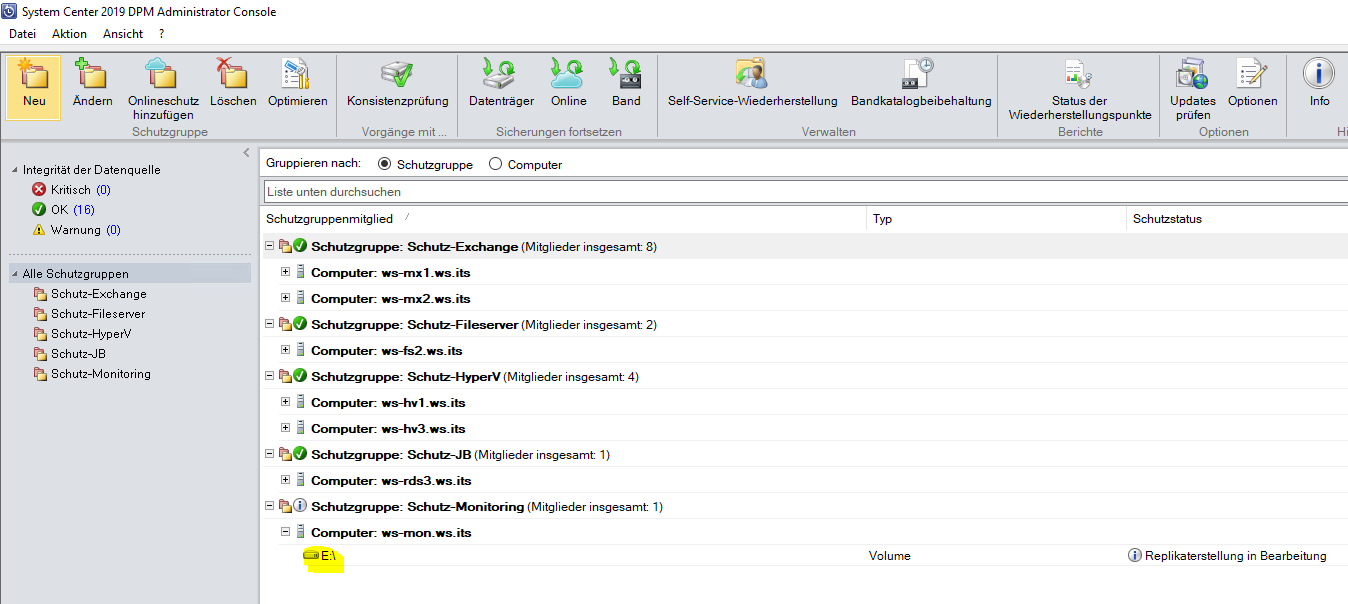Click the Warnung (0) filter link
The height and width of the screenshot is (604, 1348).
[x=85, y=229]
